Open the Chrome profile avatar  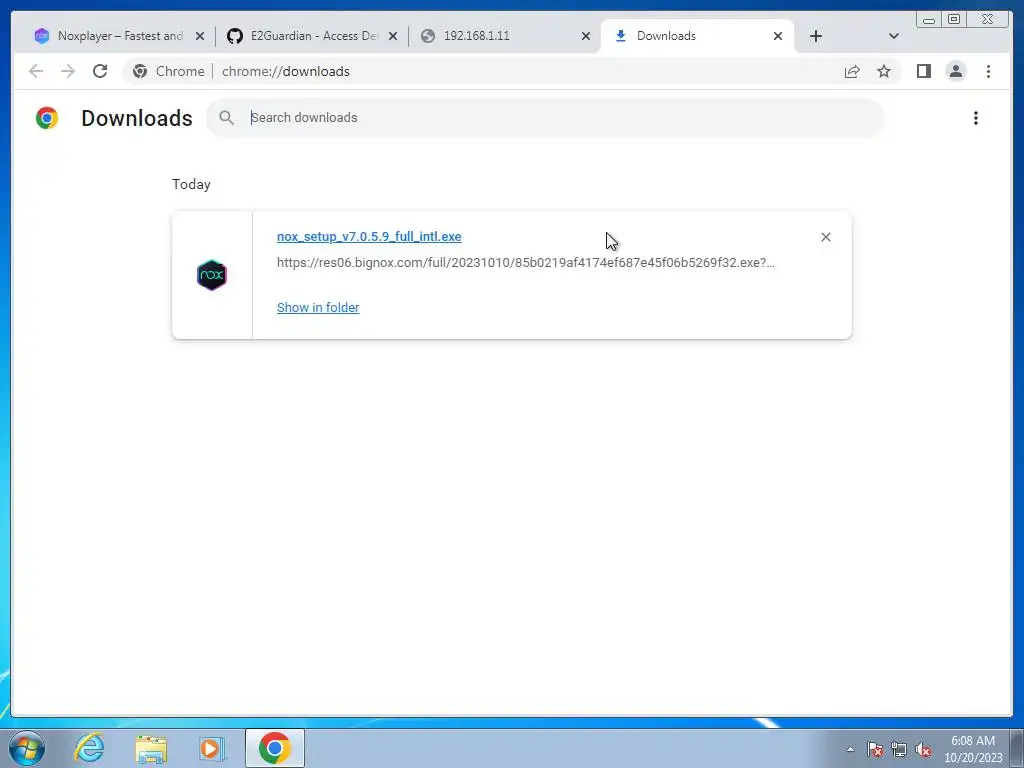pos(955,71)
